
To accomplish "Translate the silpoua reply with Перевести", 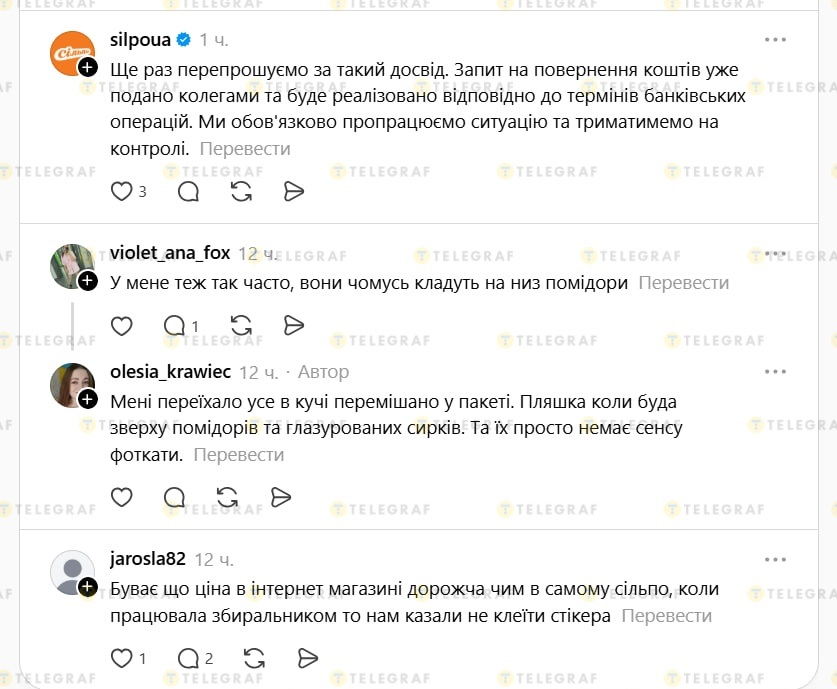I will [x=245, y=148].
